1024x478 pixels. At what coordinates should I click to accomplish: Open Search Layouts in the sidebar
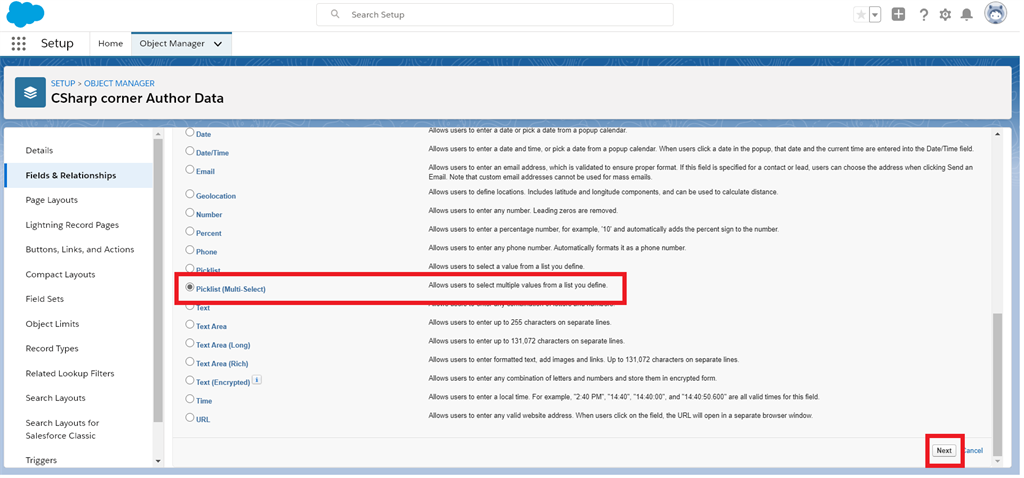pos(56,398)
